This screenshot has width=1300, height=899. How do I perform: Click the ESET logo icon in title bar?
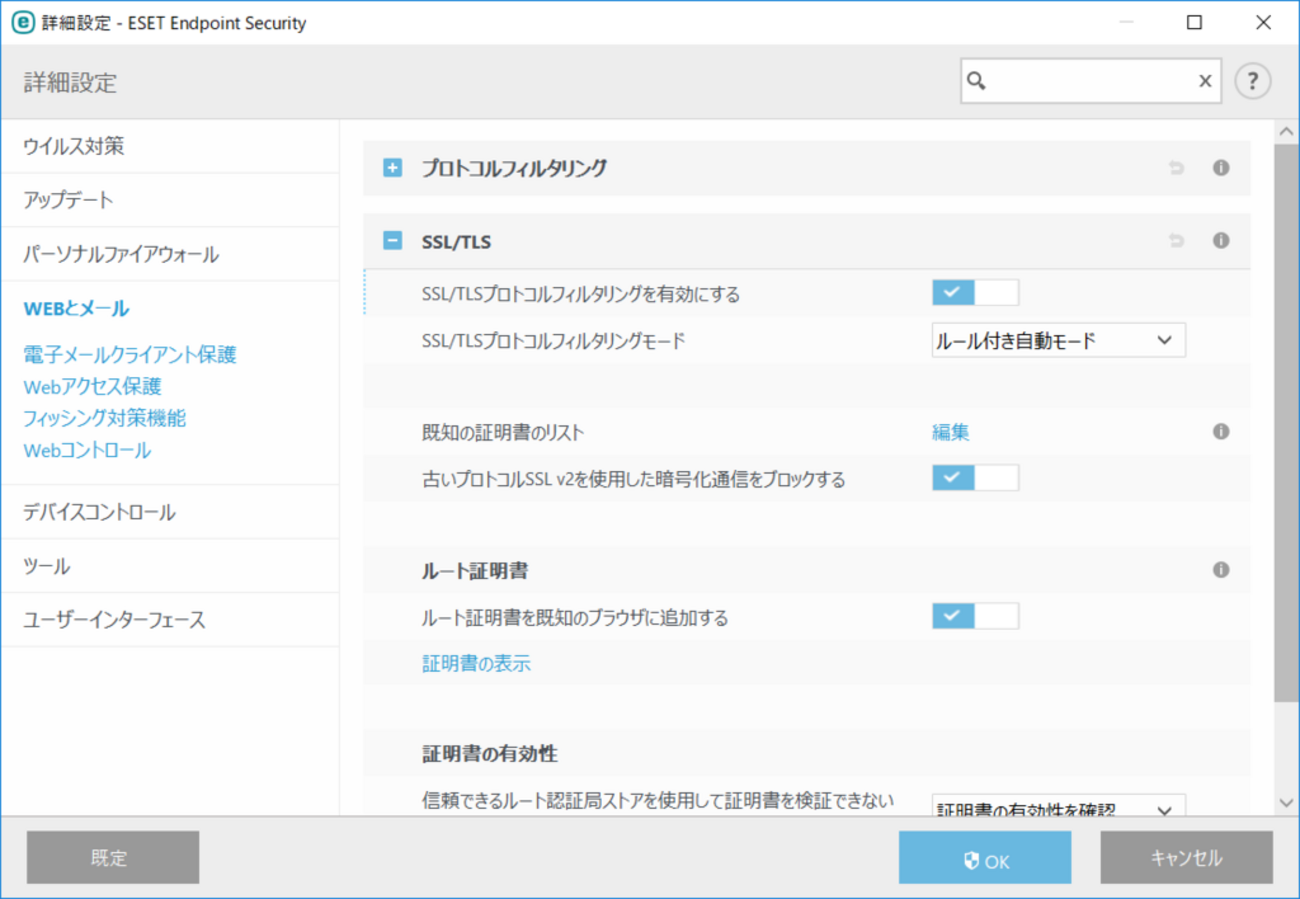coord(23,22)
